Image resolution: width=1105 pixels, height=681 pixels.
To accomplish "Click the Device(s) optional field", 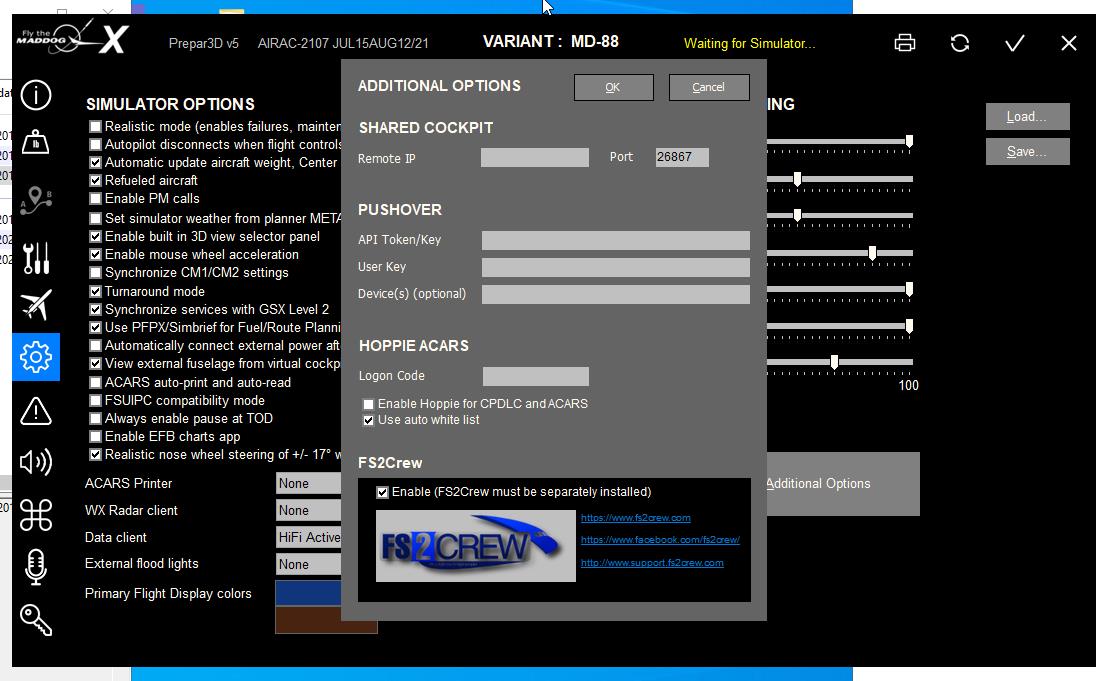I will pyautogui.click(x=616, y=294).
